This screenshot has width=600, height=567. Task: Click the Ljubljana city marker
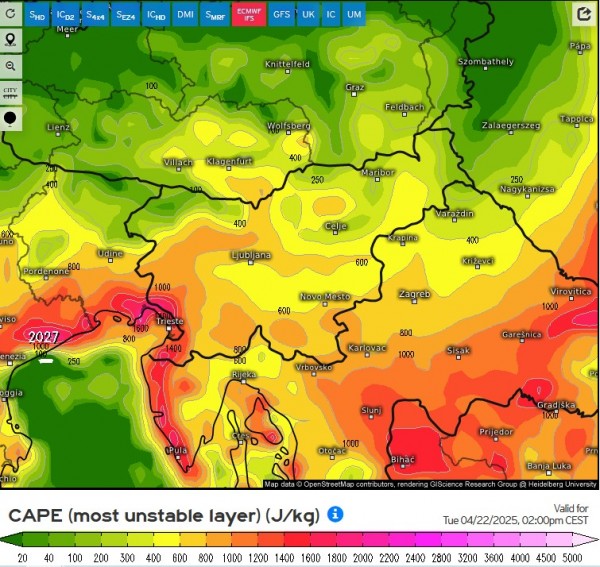tap(251, 262)
